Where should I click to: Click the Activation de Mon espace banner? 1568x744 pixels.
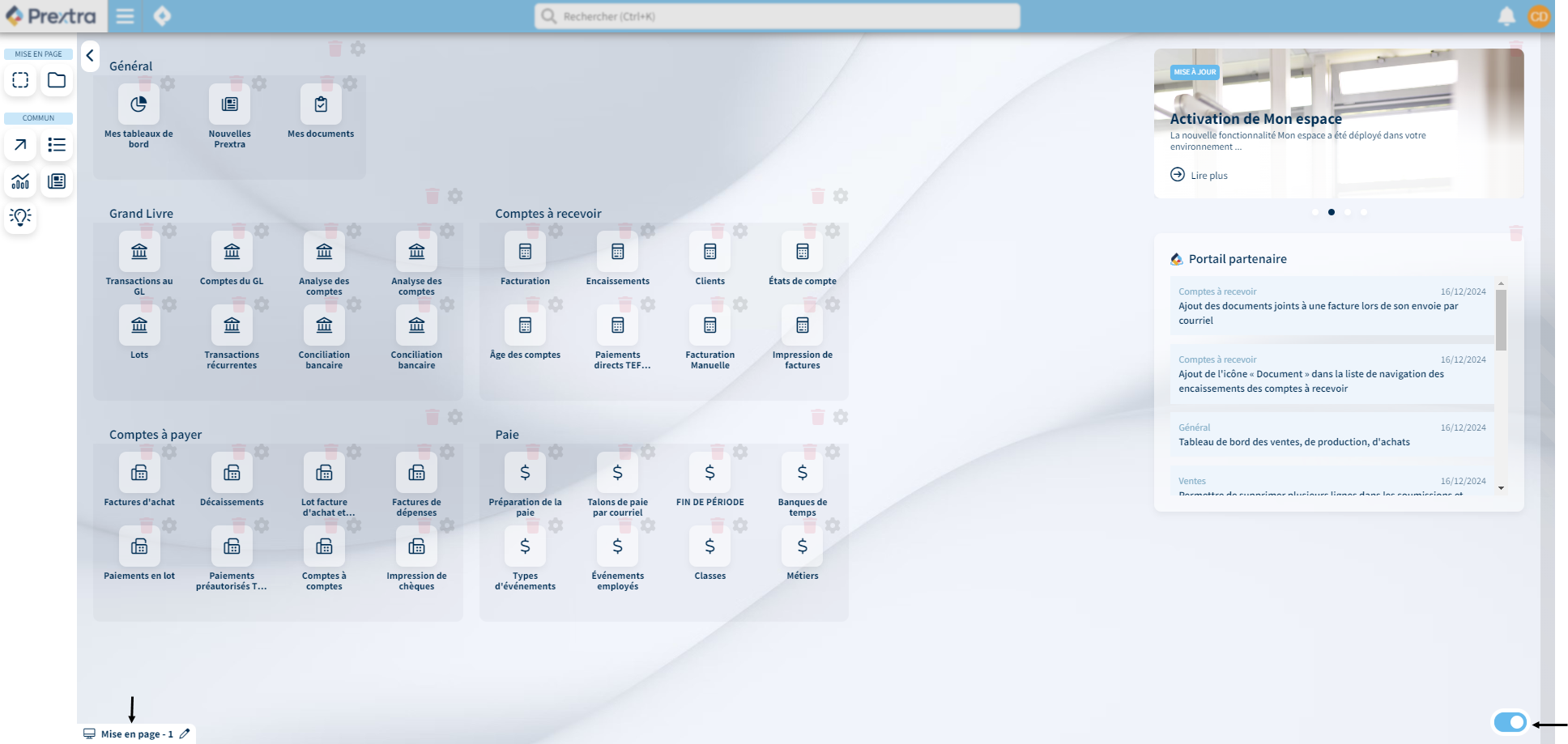pyautogui.click(x=1339, y=123)
